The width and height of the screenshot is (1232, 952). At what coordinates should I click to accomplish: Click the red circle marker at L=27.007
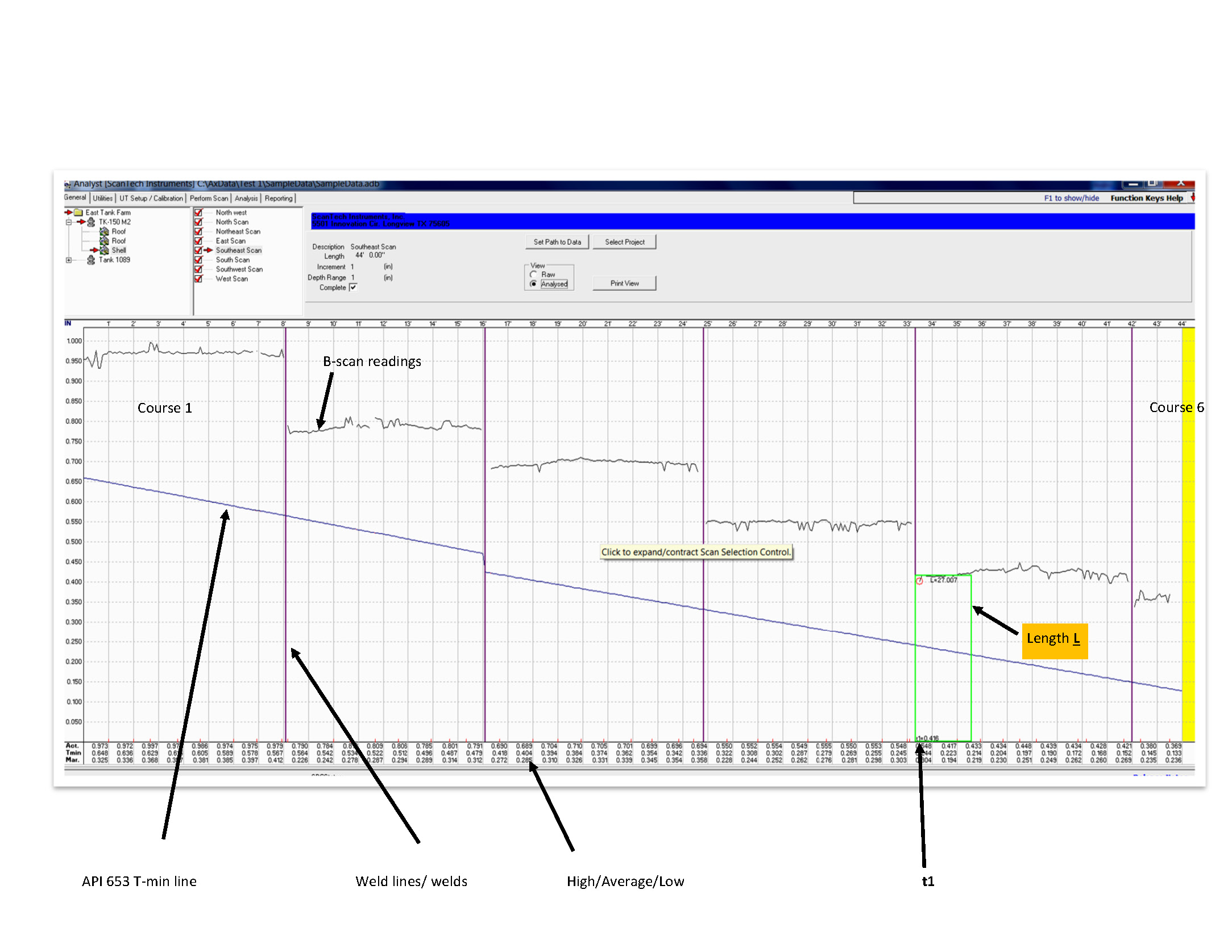[x=919, y=580]
